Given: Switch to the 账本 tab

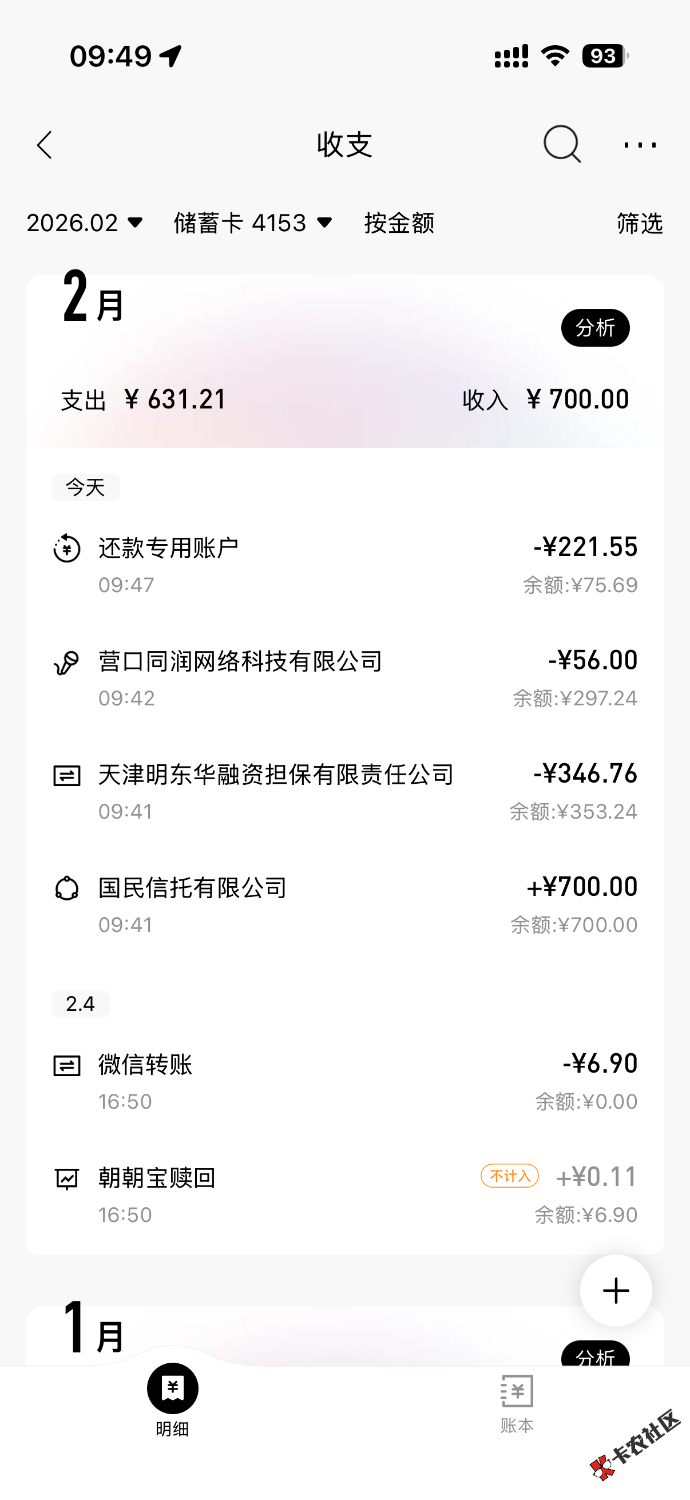Looking at the screenshot, I should pos(517,1402).
